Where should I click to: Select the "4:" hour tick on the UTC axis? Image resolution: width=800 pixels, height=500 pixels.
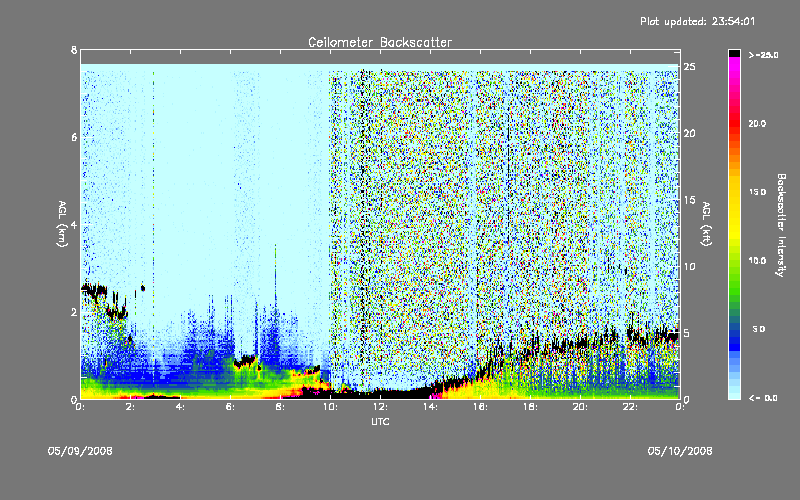coord(181,407)
